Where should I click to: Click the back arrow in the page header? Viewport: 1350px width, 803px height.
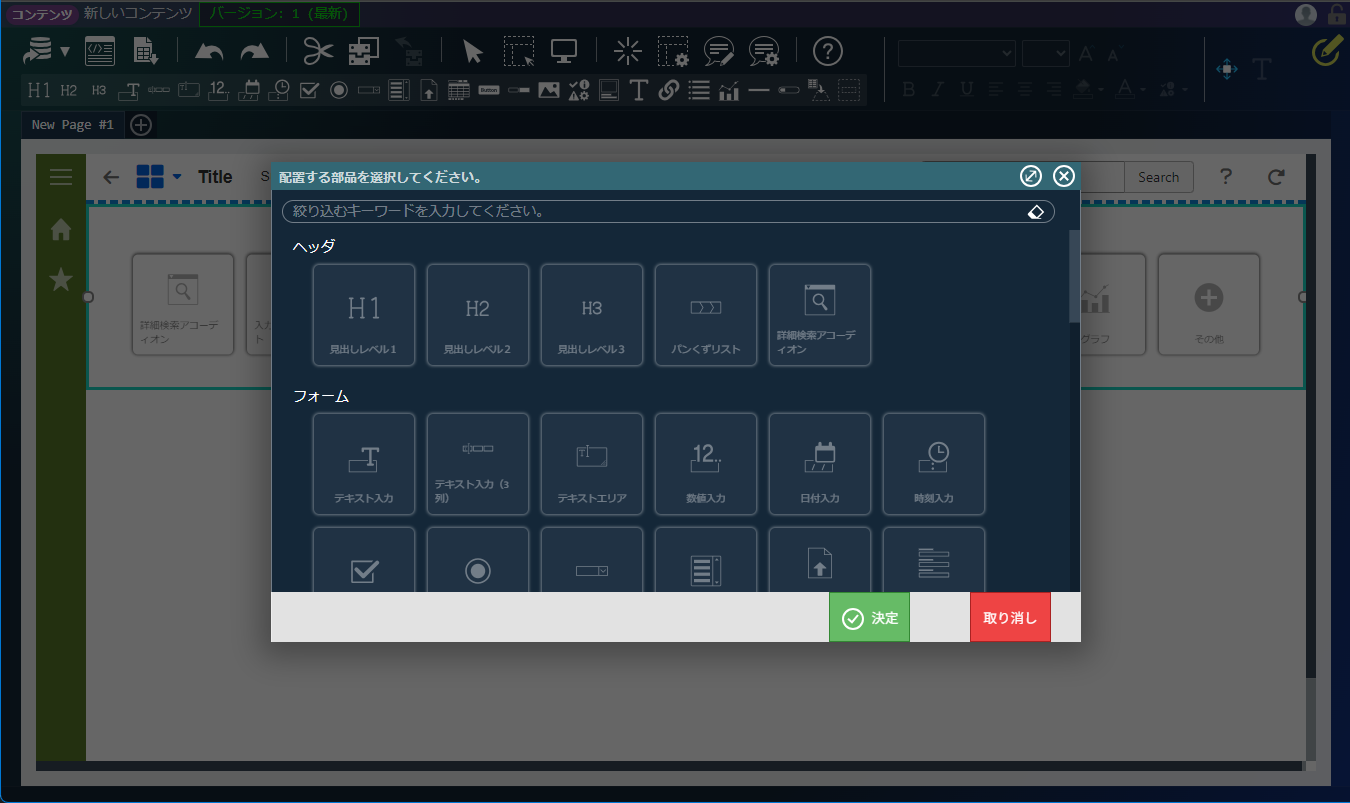[x=111, y=177]
